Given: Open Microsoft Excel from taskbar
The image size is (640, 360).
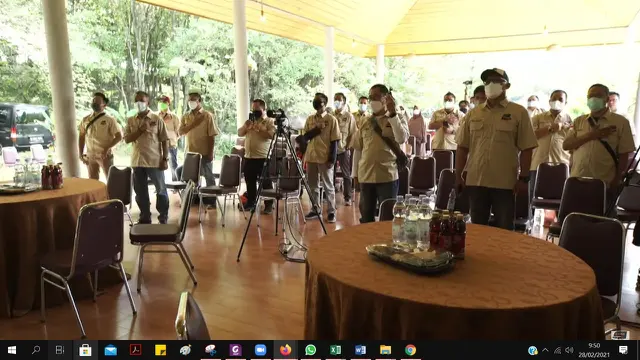Looking at the screenshot, I should pos(336,350).
